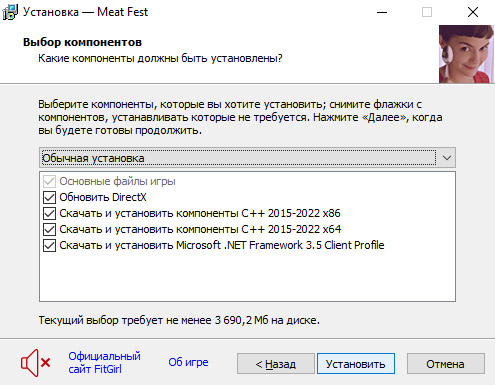This screenshot has height=385, width=495.
Task: Cancel setup with the Отмена button
Action: pos(446,364)
